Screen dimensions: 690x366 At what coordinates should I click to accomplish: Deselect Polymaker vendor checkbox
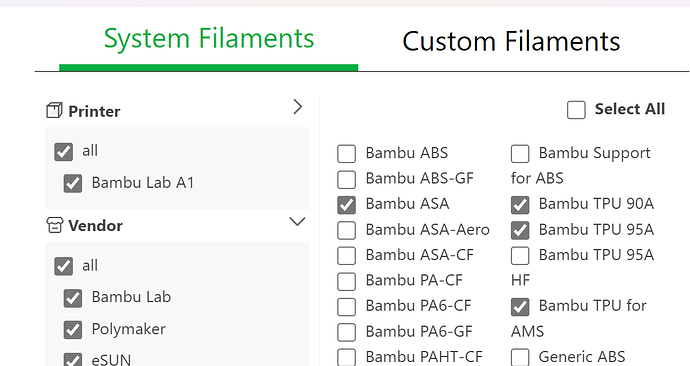(73, 330)
